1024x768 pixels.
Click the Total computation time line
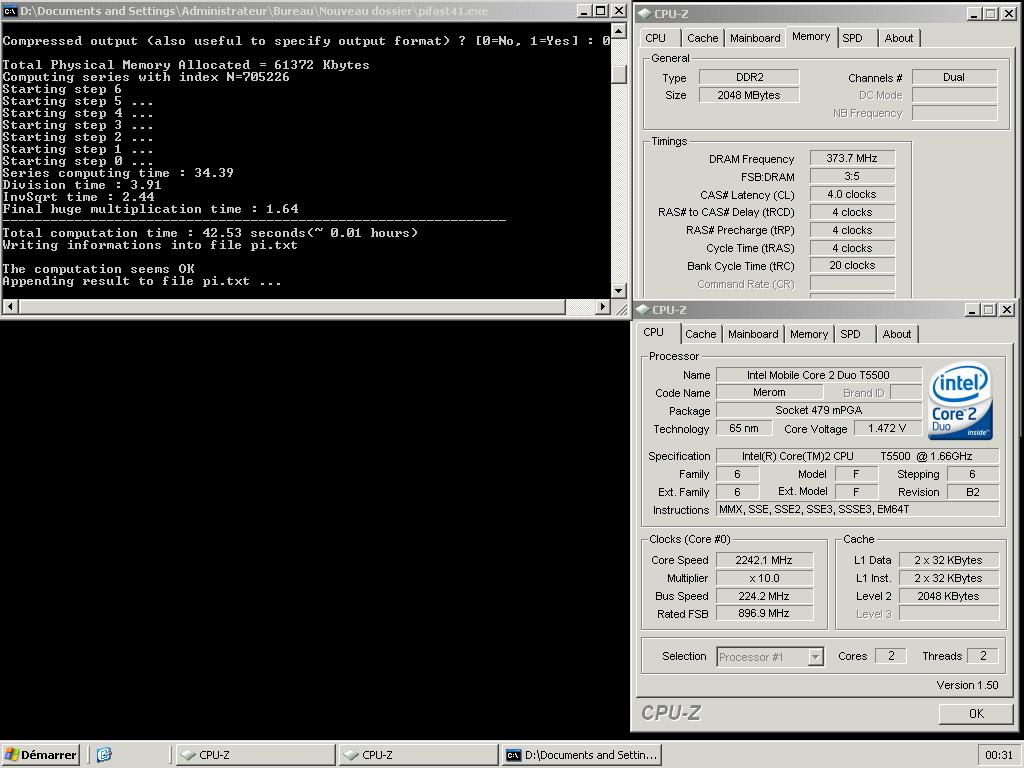(x=210, y=233)
